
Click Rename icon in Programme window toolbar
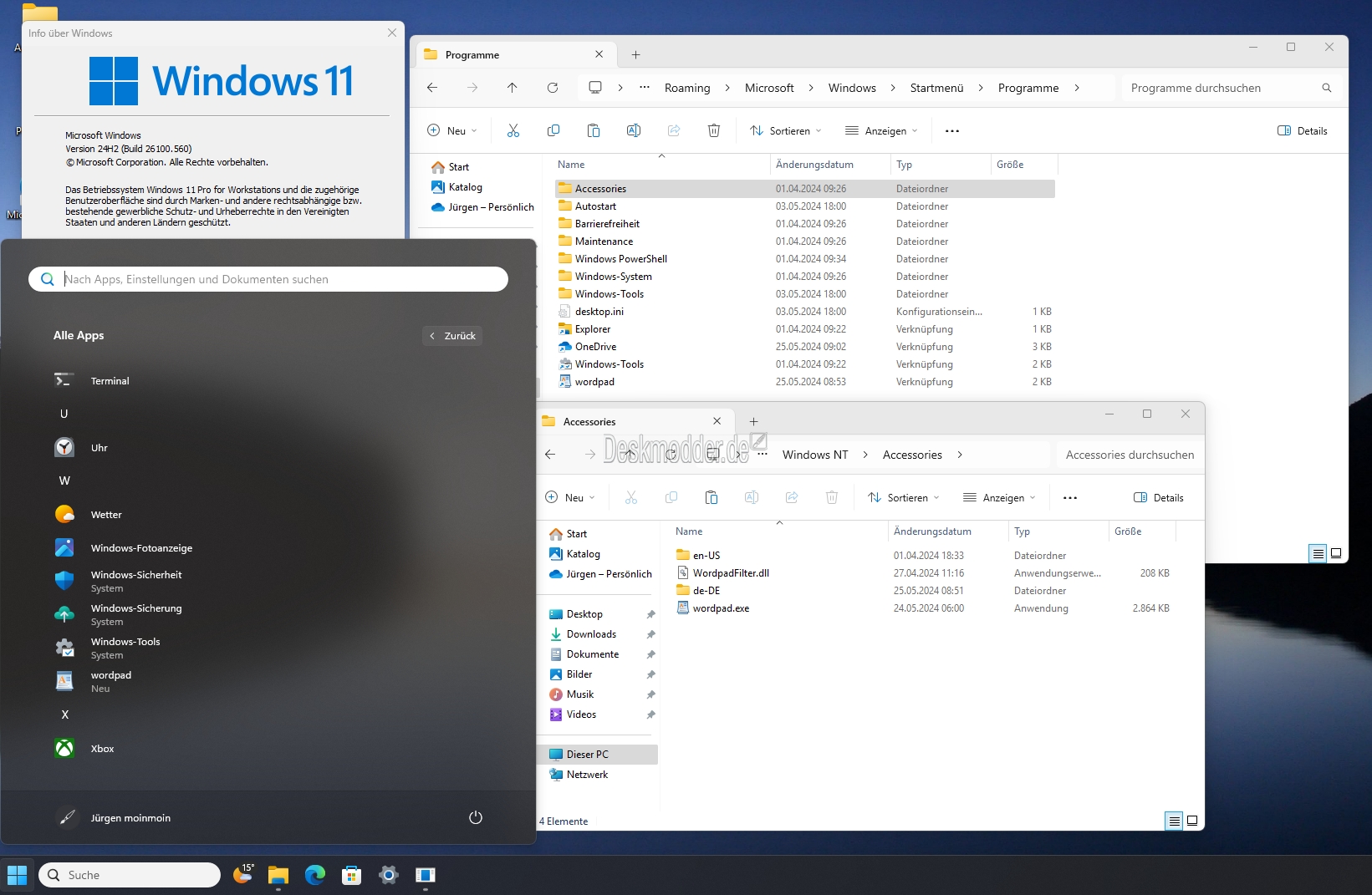(634, 130)
